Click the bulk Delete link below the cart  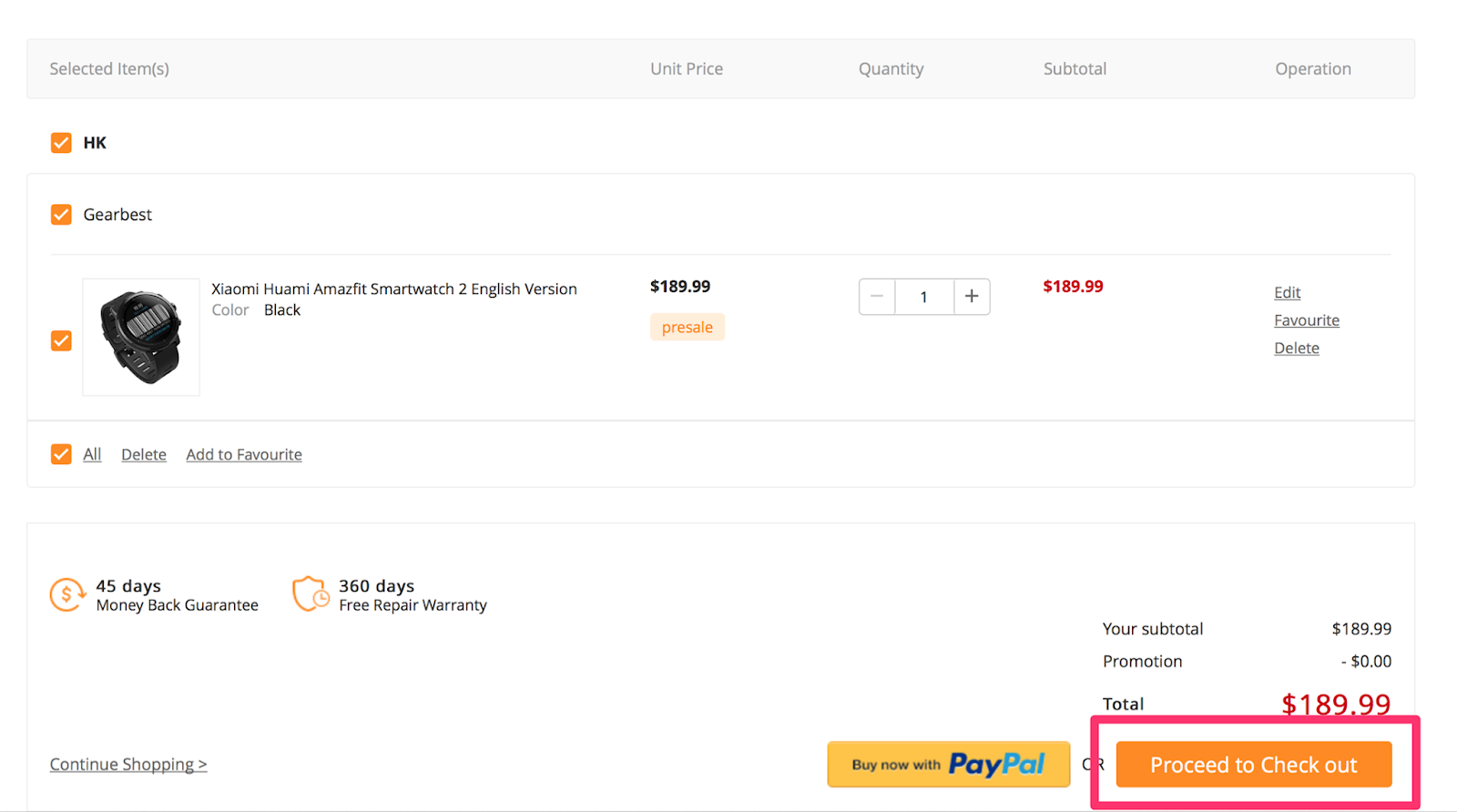coord(144,454)
